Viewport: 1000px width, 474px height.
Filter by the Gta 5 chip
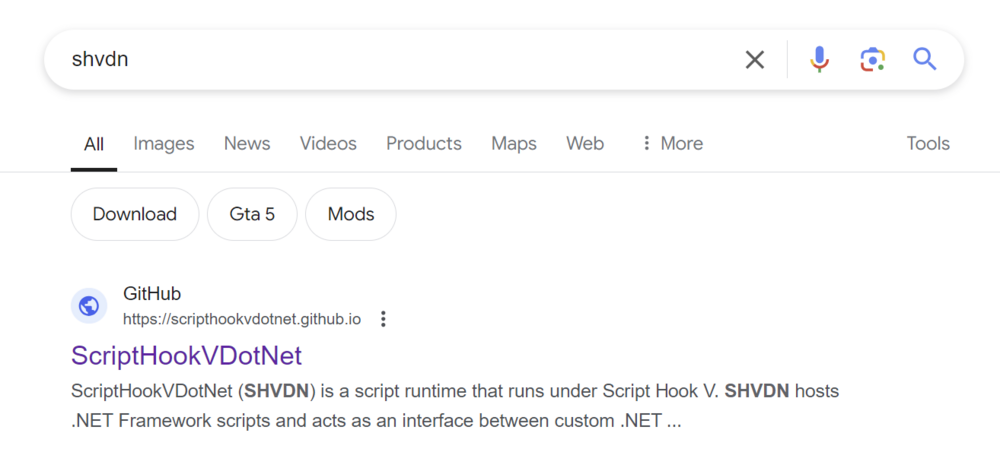click(252, 214)
